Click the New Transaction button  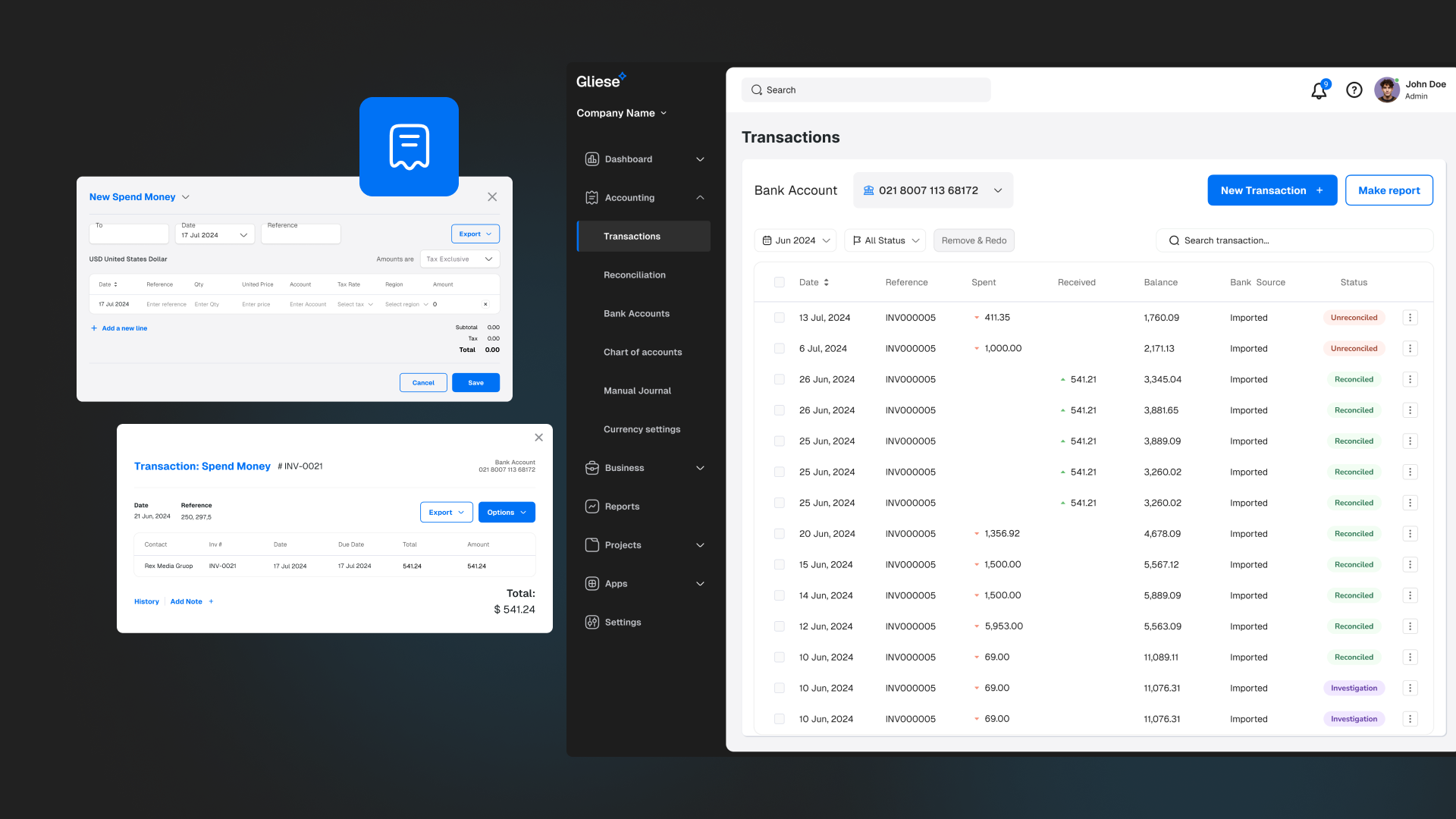point(1272,190)
